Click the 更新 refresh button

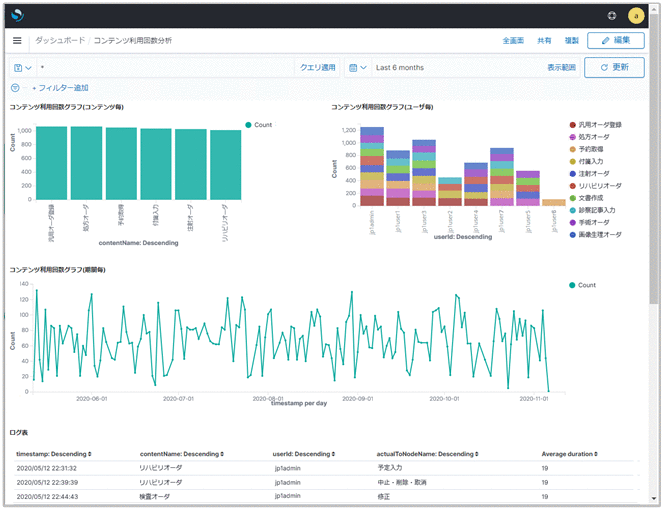pos(615,68)
